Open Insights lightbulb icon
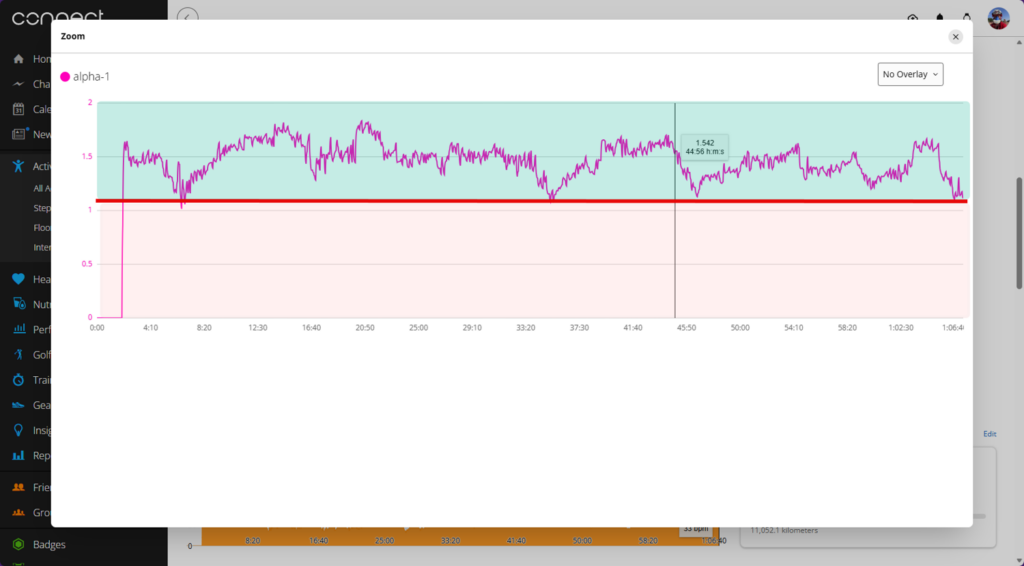Viewport: 1024px width, 566px height. click(x=18, y=430)
